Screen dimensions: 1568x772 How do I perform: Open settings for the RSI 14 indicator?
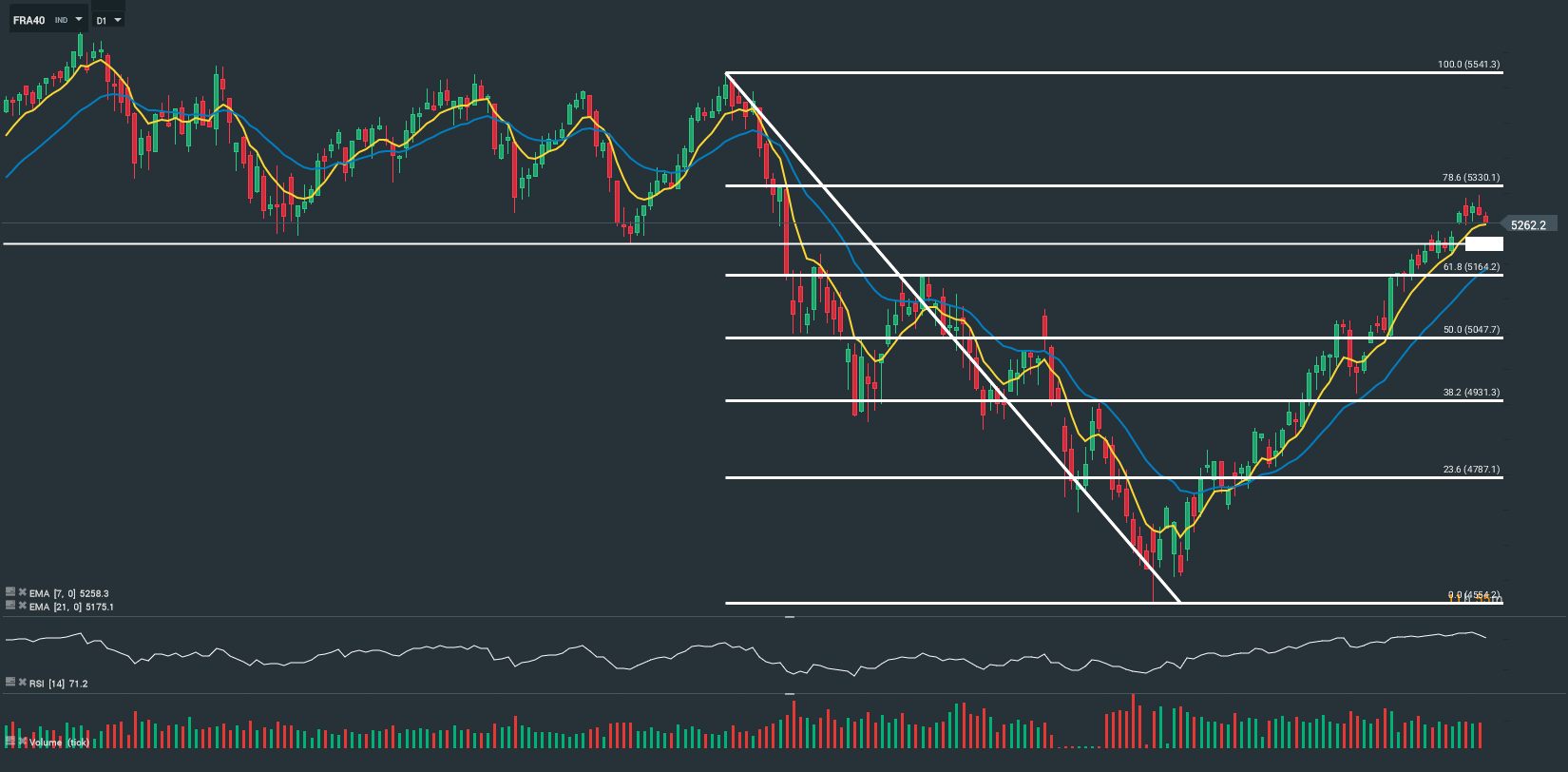click(10, 682)
